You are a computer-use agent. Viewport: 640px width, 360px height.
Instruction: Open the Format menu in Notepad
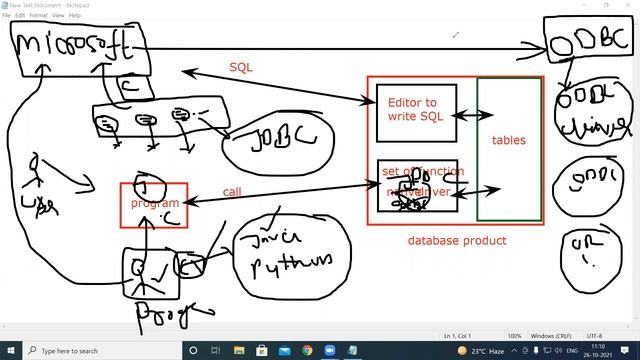click(38, 15)
